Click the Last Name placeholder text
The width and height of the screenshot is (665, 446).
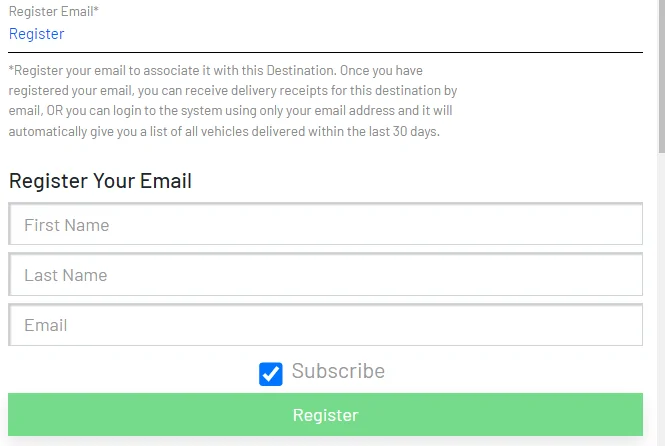click(x=66, y=275)
